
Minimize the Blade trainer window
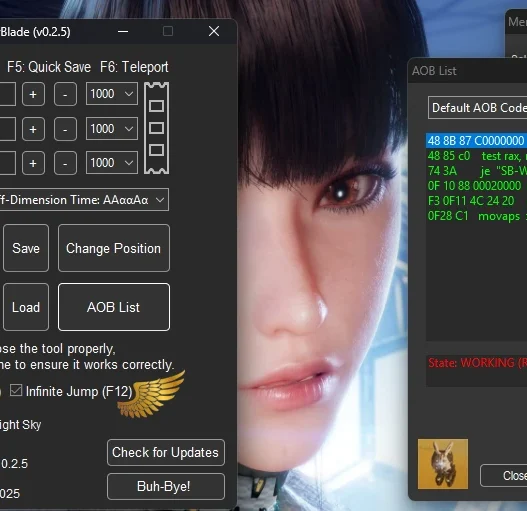point(123,32)
